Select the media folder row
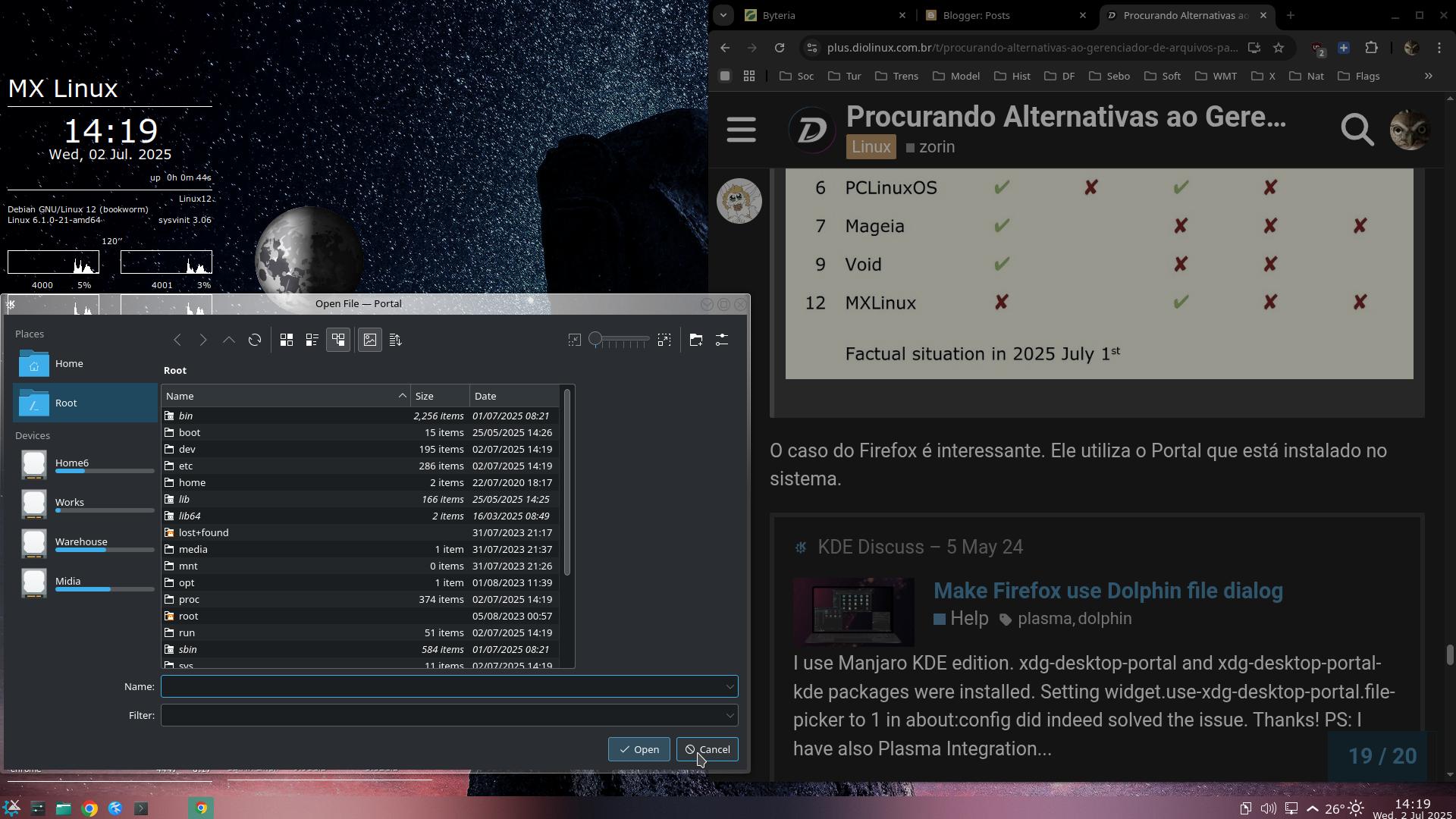 360,549
